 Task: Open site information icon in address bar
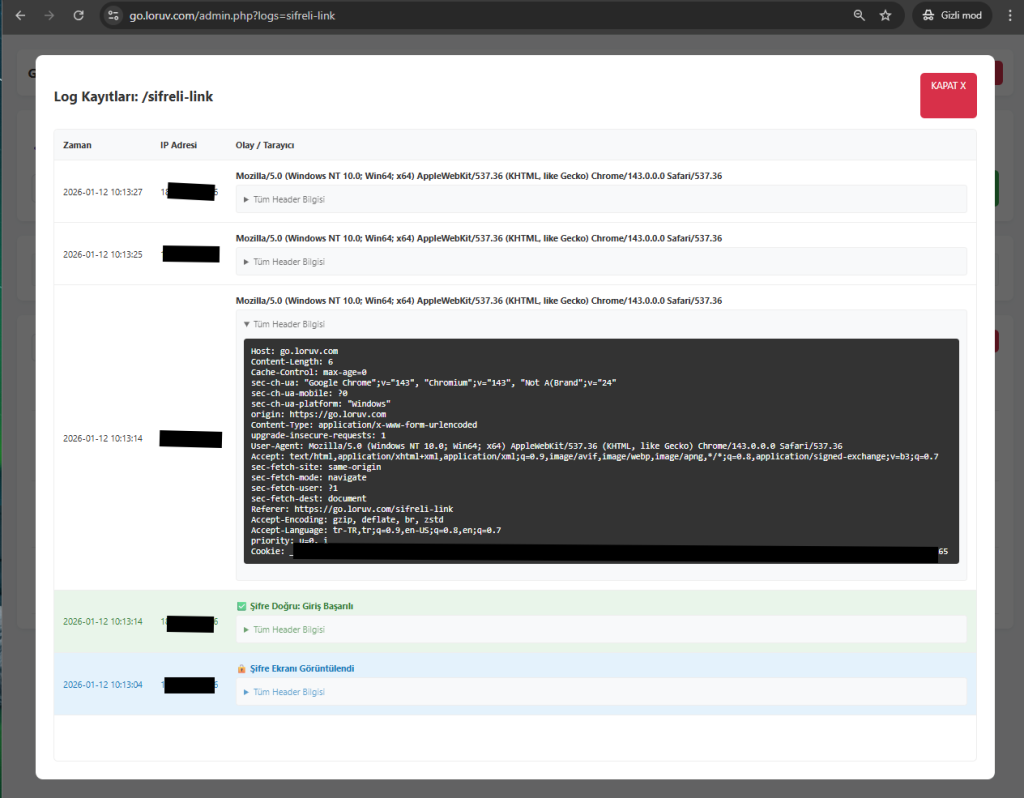point(114,16)
